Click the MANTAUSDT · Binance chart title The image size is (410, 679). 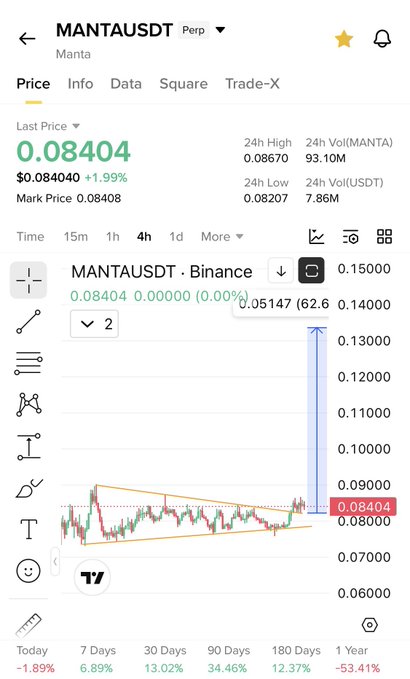tap(161, 272)
